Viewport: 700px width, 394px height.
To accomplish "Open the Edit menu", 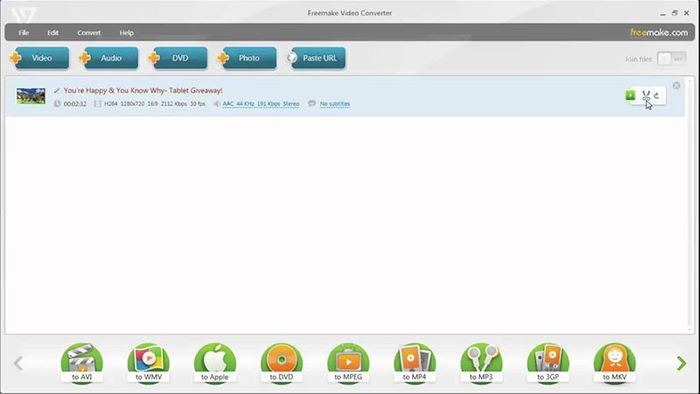I will point(53,33).
